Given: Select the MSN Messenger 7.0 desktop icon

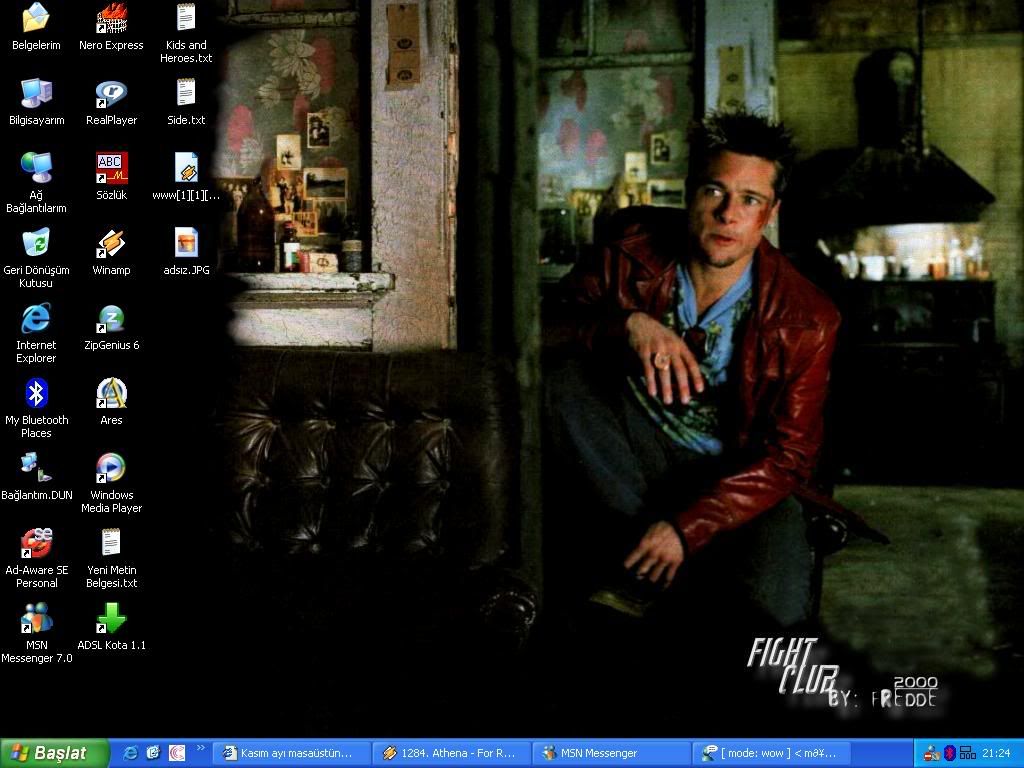Looking at the screenshot, I should coord(36,619).
